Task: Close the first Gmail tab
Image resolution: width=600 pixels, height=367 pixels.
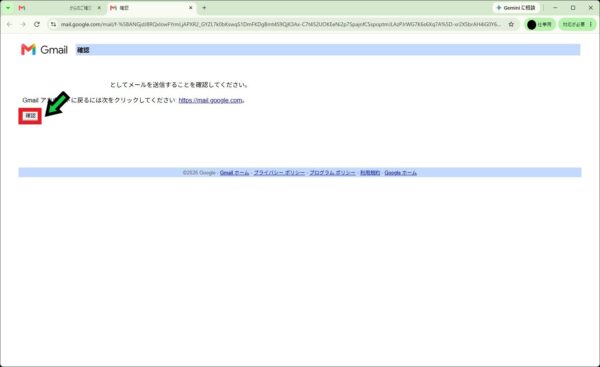Action: point(99,8)
